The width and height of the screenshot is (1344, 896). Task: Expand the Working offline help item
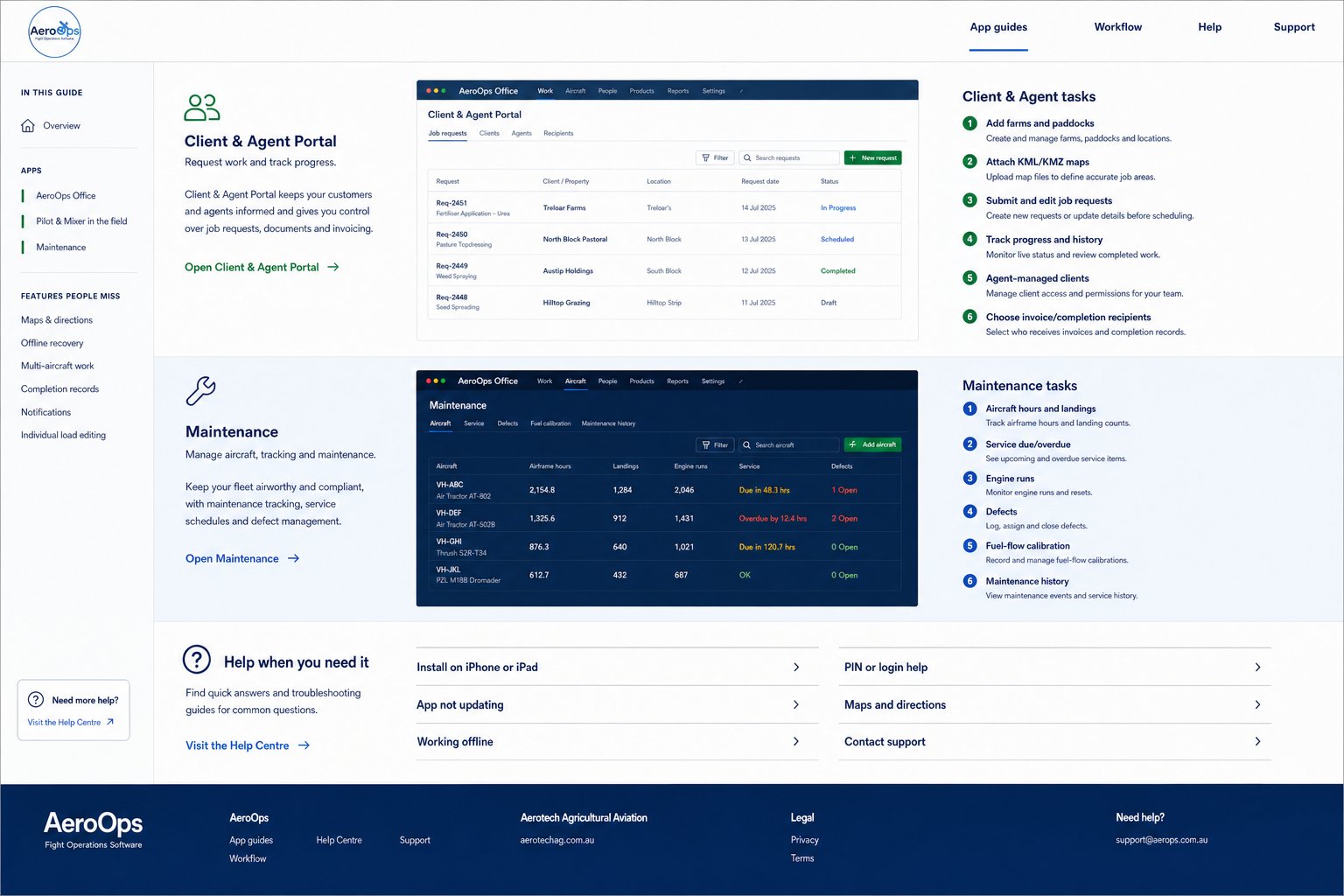click(618, 741)
